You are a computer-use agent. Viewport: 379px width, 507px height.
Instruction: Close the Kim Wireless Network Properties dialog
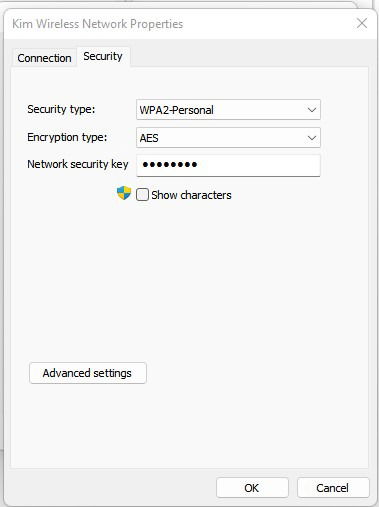[x=362, y=24]
